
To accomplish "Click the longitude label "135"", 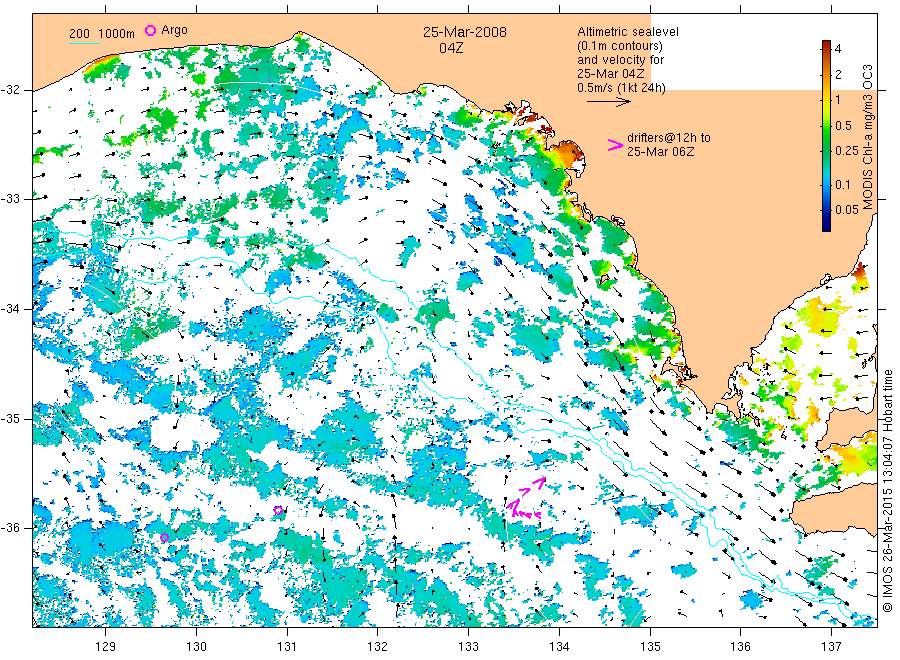I will (x=650, y=647).
